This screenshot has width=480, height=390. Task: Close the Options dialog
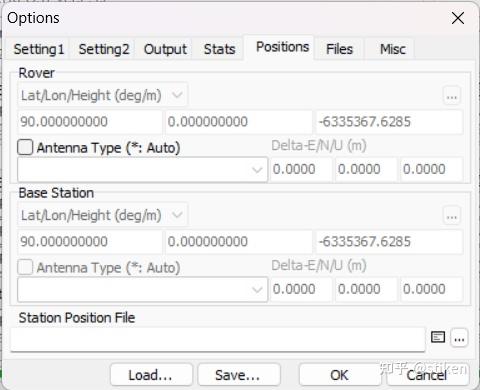click(458, 18)
